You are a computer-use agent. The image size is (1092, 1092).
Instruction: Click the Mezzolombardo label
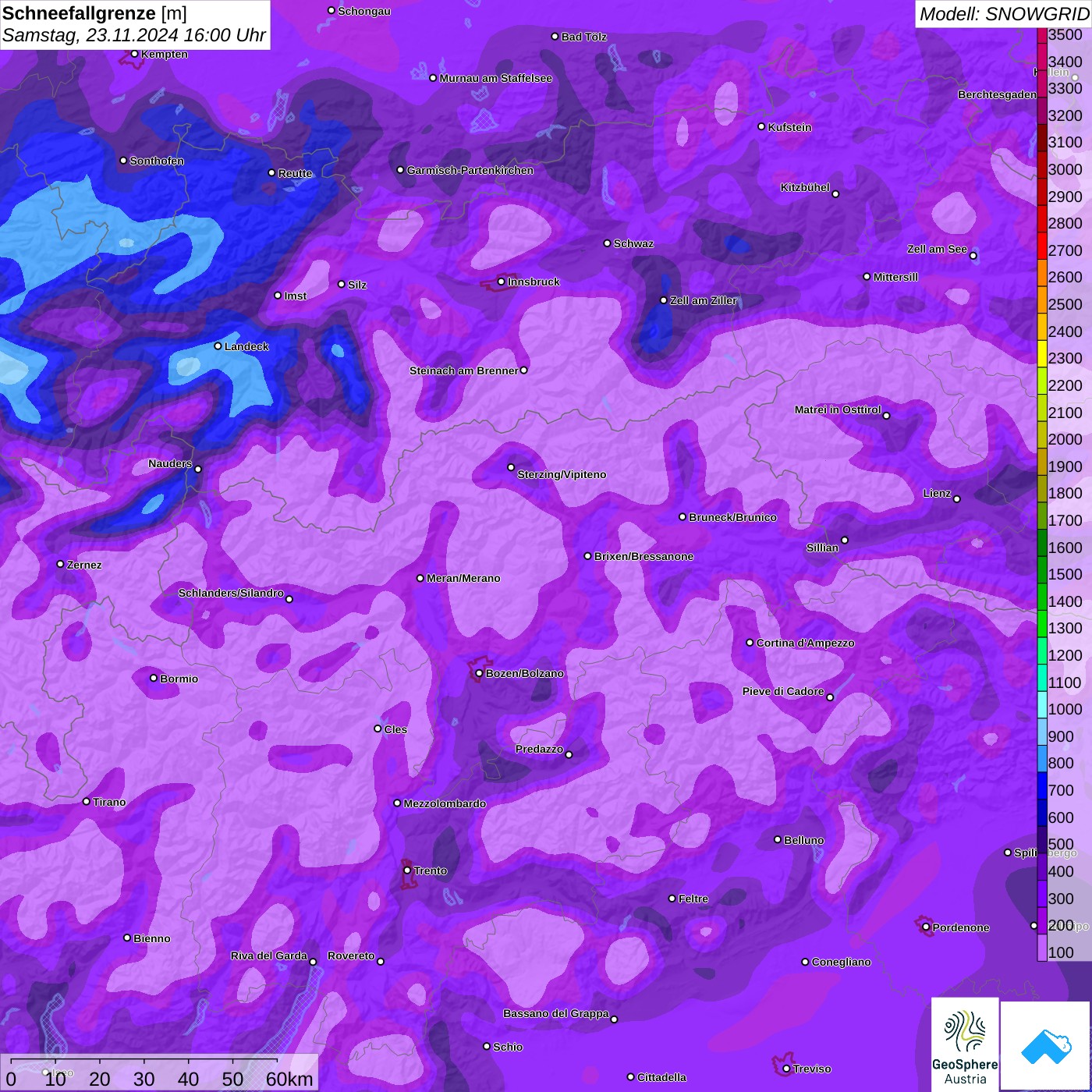coord(445,803)
